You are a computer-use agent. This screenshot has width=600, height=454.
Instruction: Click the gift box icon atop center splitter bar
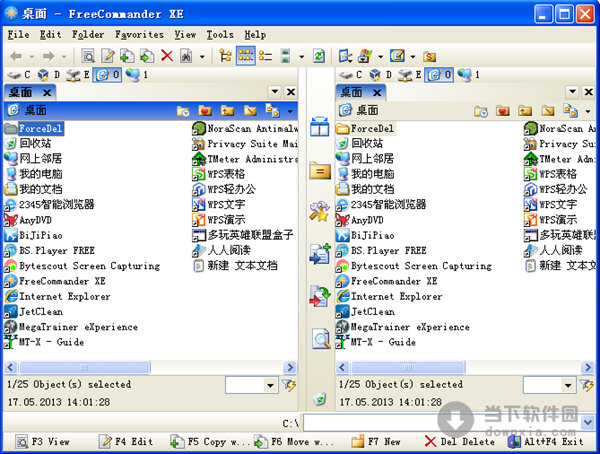click(x=319, y=127)
